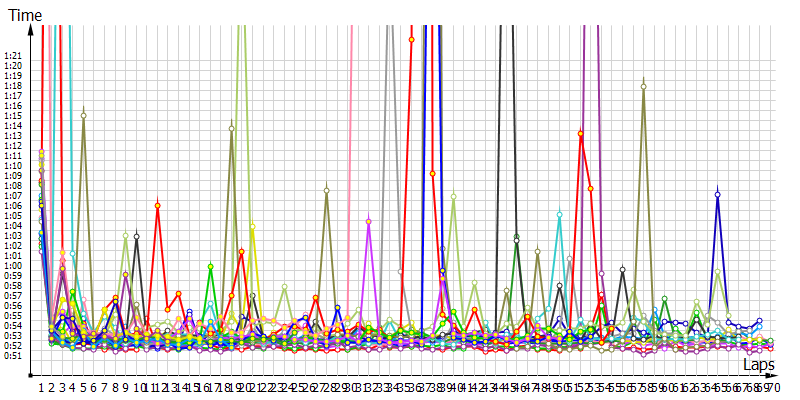Screen dimensions: 800x400
Task: Click the purple peak marker near lap 31
Action: point(369,221)
